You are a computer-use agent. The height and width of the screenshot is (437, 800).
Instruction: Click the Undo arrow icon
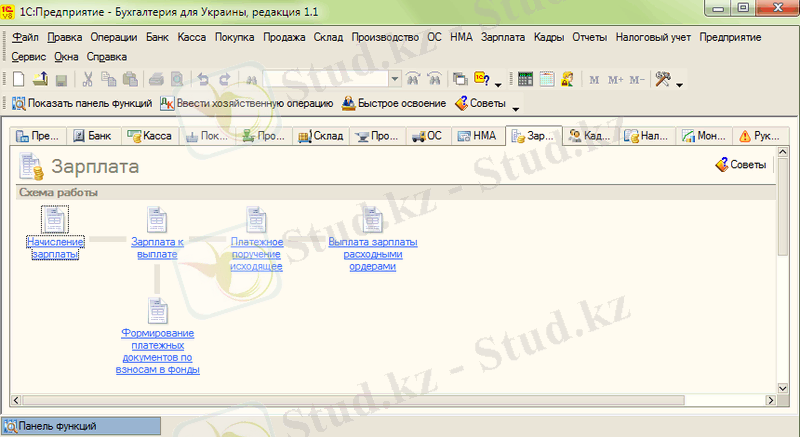click(203, 79)
